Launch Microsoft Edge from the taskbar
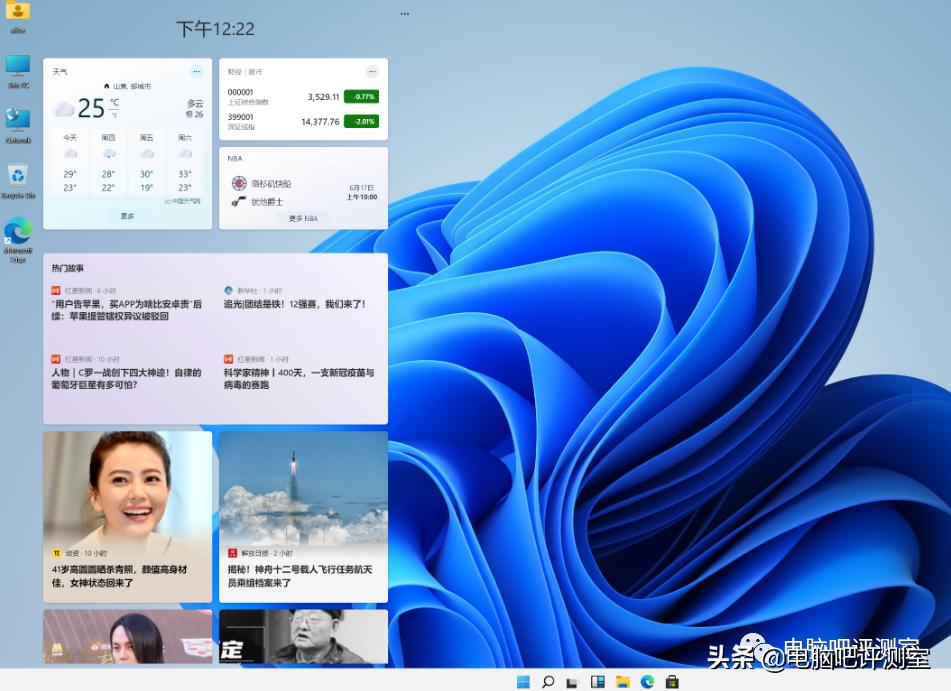Screen dimensions: 951x691 [647, 680]
